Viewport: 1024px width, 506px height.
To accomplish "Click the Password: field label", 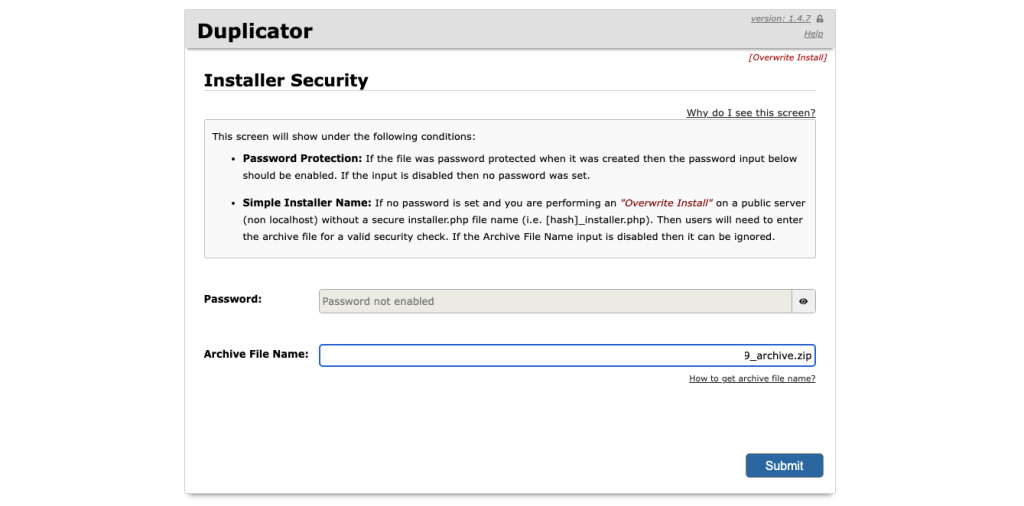I will pos(232,299).
